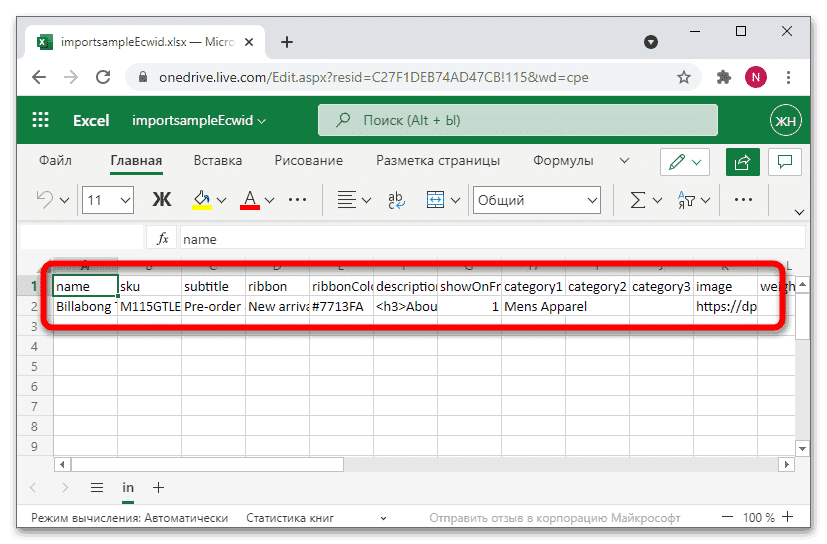
Task: Click the search box 'Поиск'
Action: (x=518, y=120)
